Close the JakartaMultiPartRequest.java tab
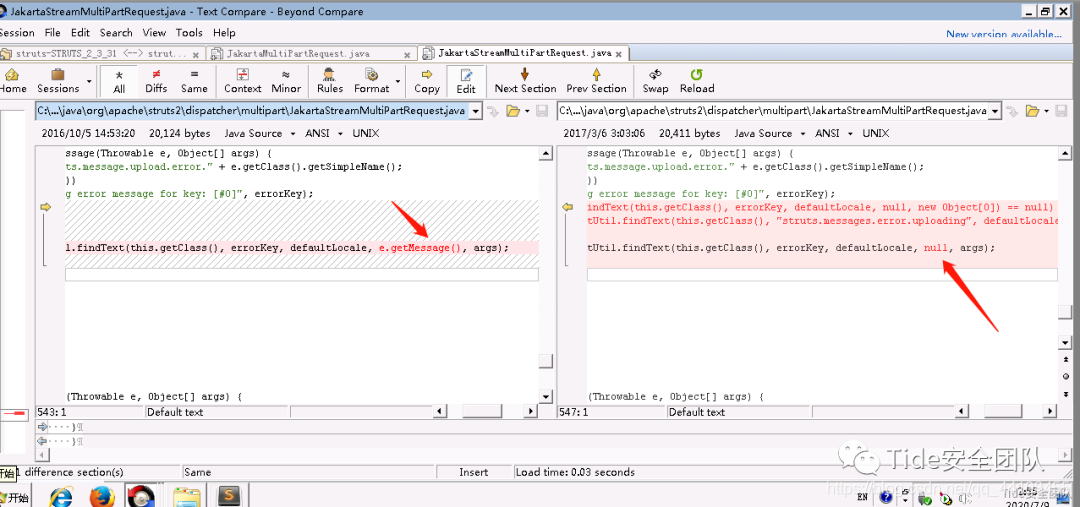Viewport: 1080px width, 507px height. pyautogui.click(x=407, y=54)
